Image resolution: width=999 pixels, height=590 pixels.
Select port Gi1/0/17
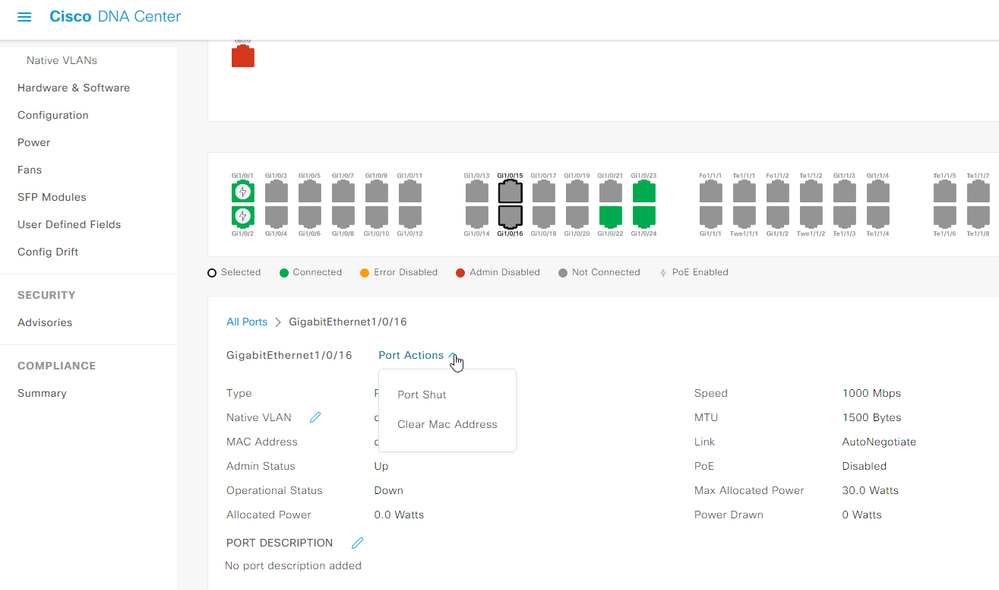point(543,192)
